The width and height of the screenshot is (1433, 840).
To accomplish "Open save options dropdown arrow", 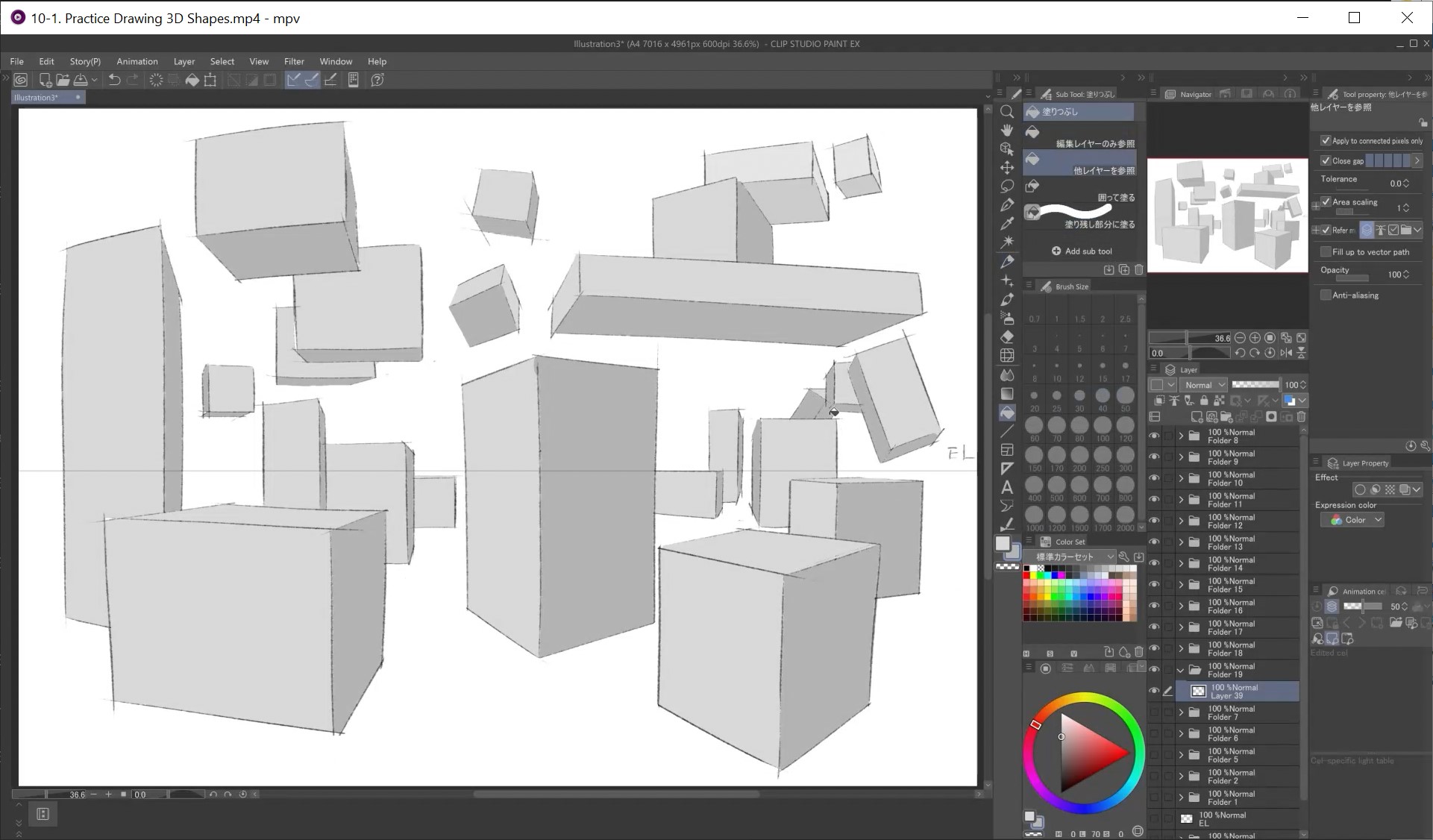I will (94, 80).
